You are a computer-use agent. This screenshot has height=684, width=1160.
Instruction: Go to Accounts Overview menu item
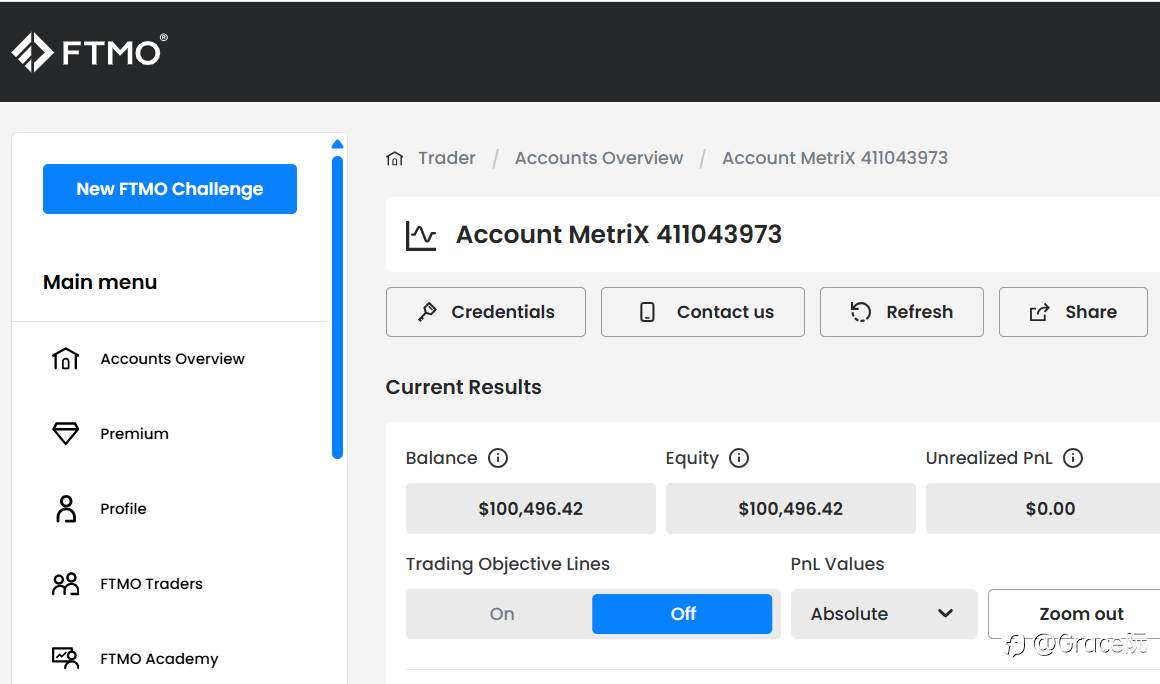coord(172,359)
